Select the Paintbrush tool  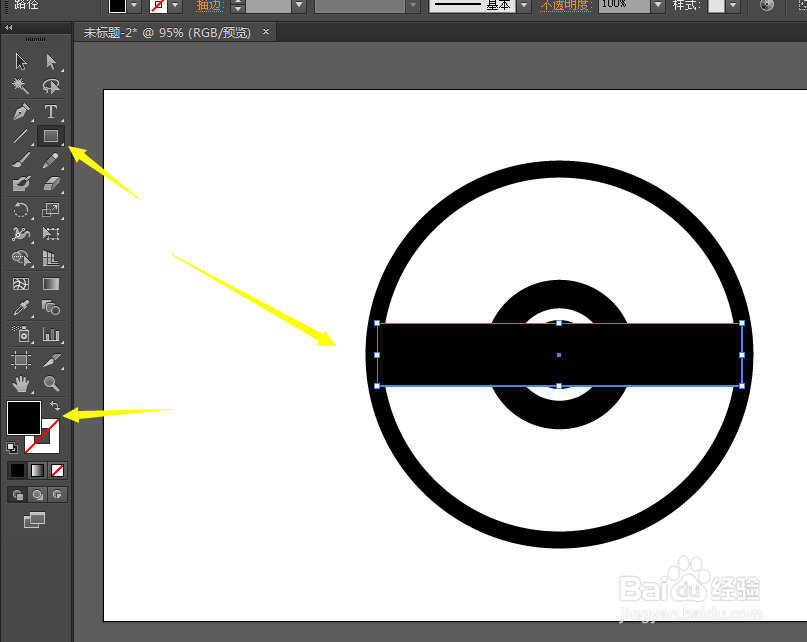point(21,160)
